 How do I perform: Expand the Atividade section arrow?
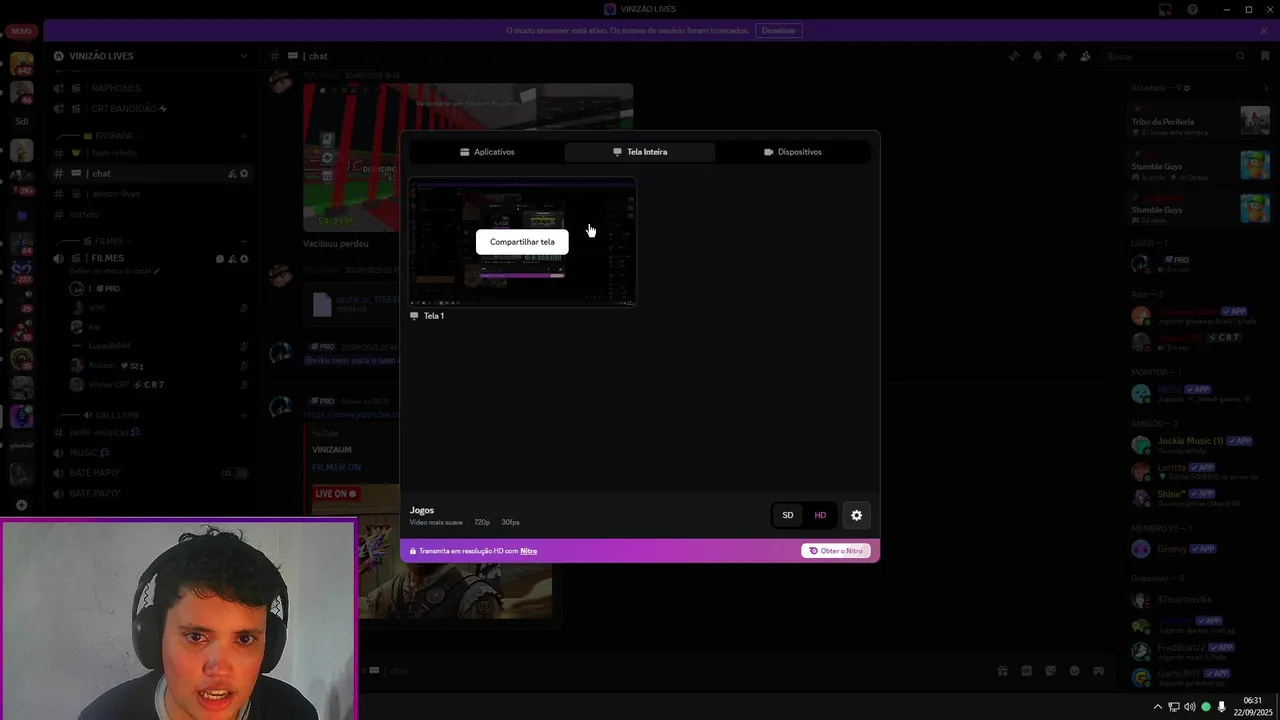click(x=1265, y=88)
